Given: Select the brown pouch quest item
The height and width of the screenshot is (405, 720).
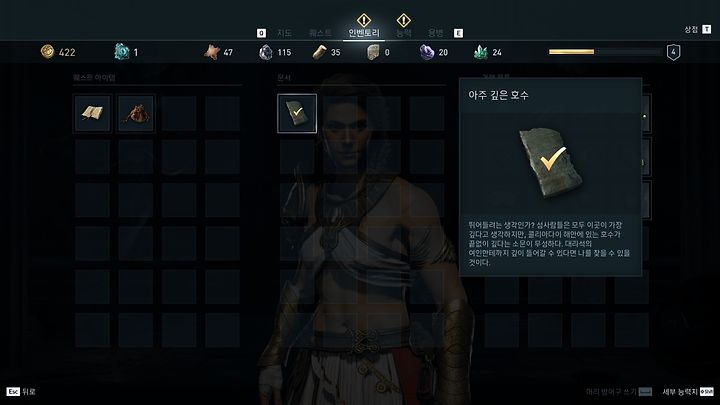Looking at the screenshot, I should point(136,113).
